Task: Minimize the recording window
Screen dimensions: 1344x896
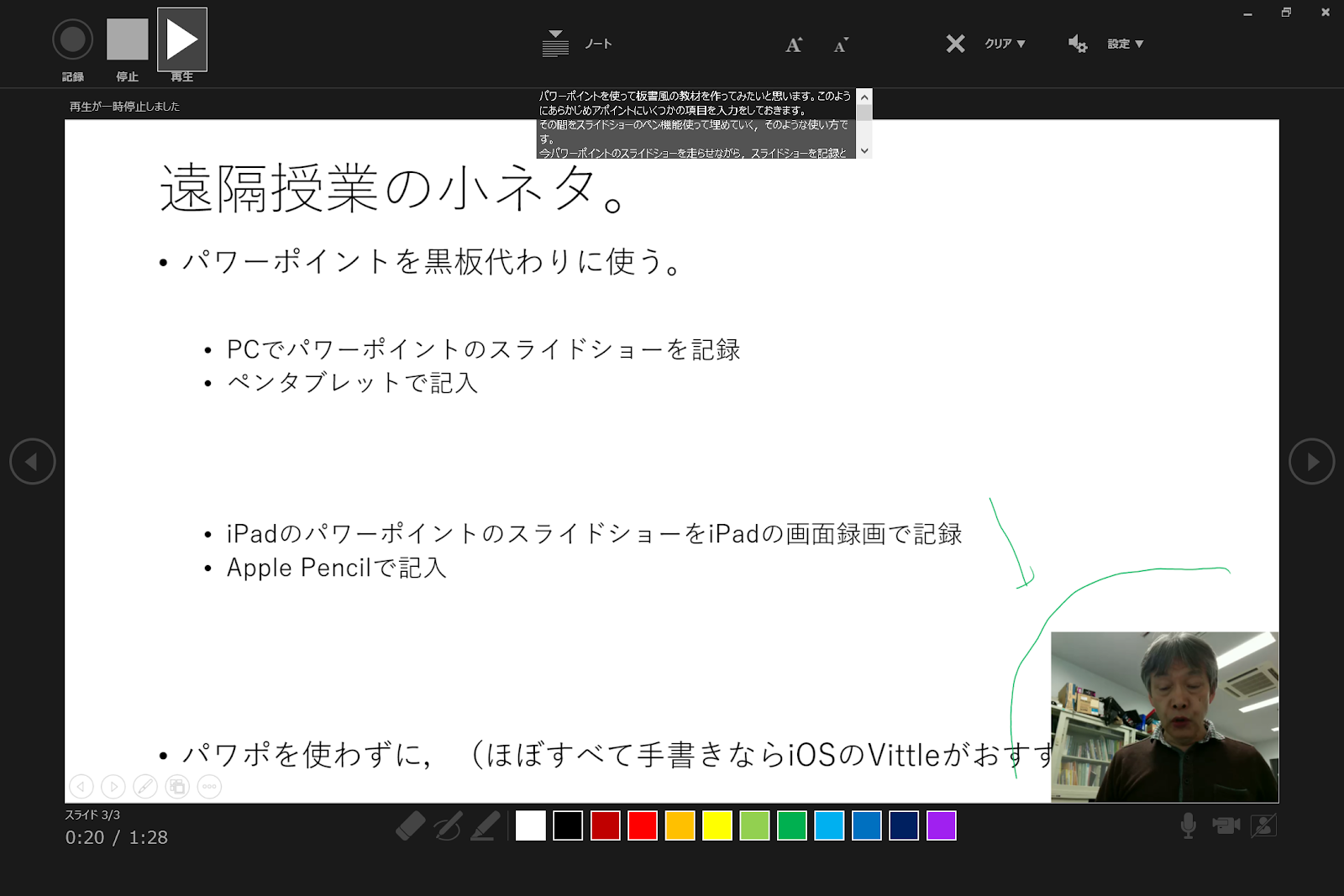Action: [x=1247, y=13]
